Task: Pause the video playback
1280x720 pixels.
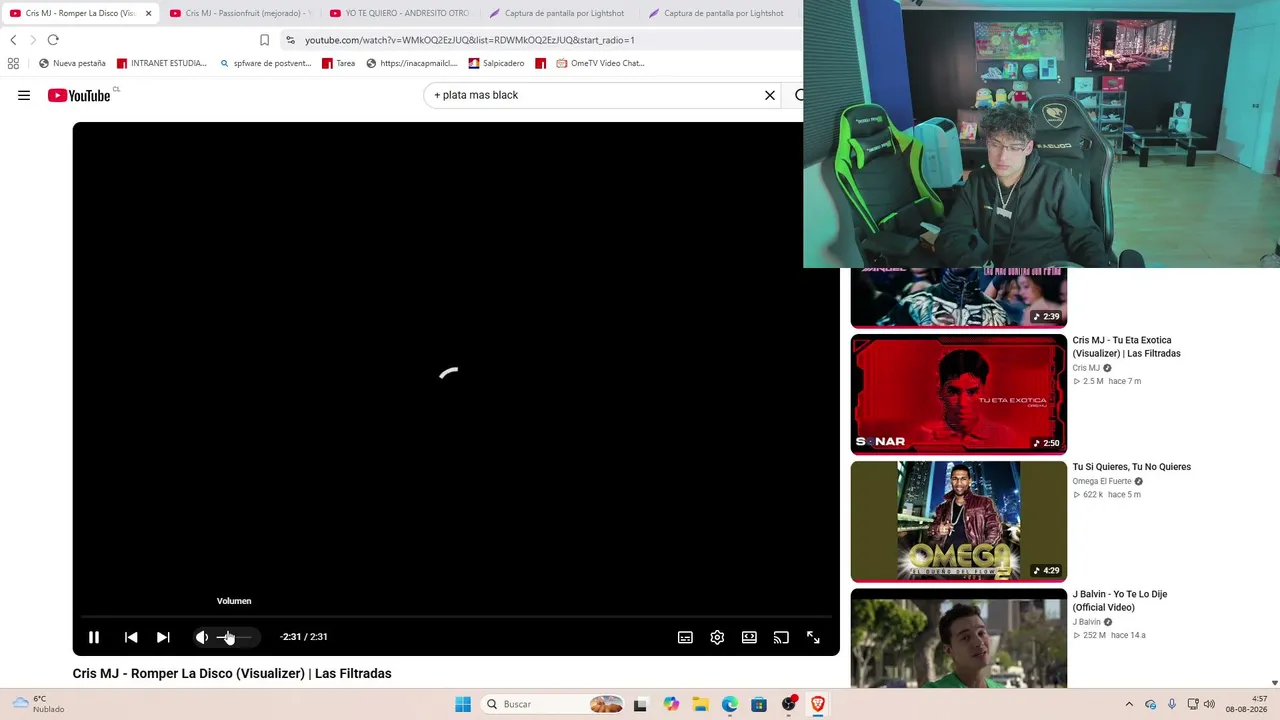Action: [94, 637]
